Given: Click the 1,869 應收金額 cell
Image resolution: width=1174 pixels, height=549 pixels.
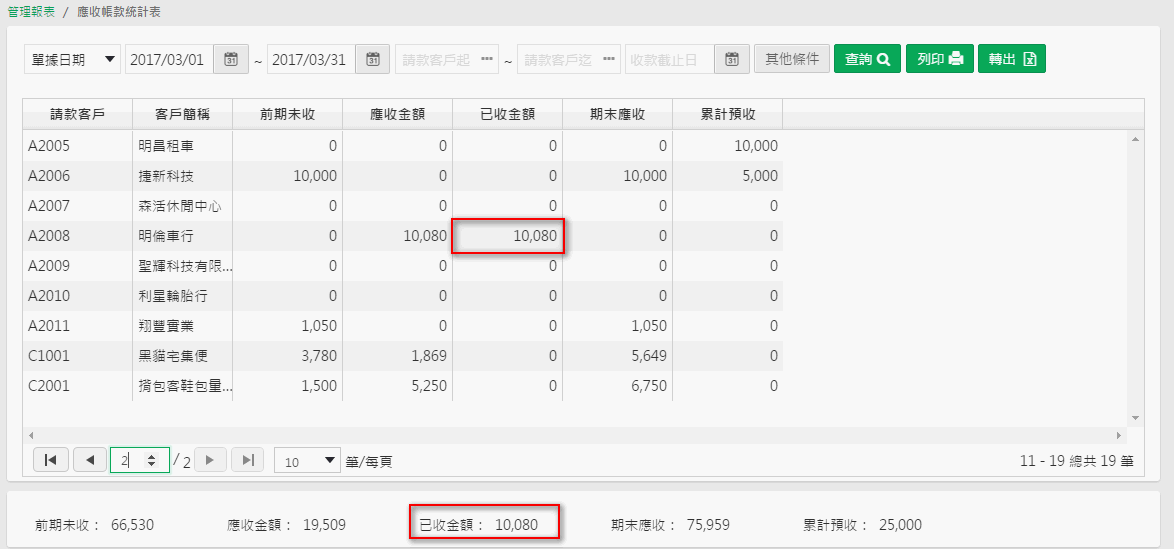Looking at the screenshot, I should [x=398, y=356].
